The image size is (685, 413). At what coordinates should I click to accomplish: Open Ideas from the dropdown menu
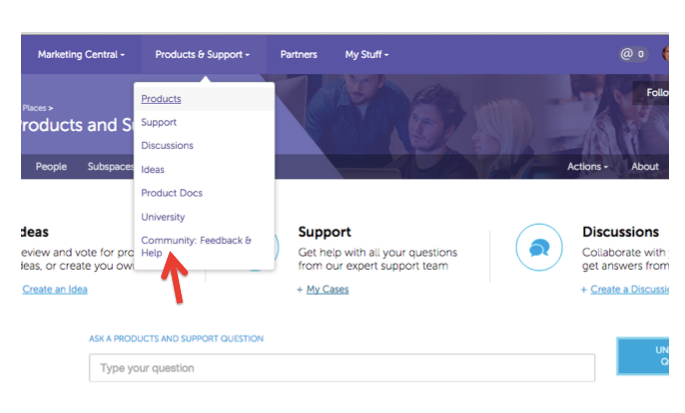pos(152,170)
